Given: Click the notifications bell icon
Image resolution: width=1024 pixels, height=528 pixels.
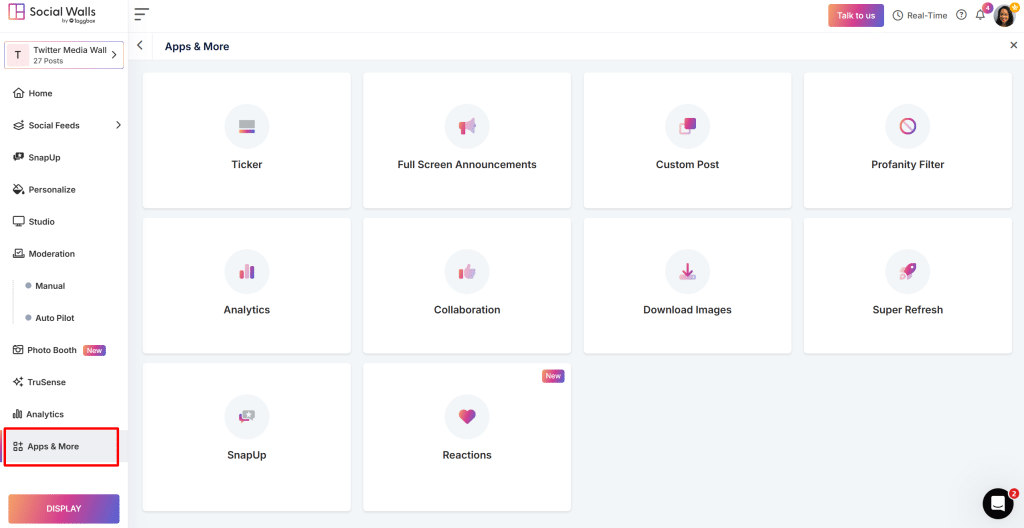Looking at the screenshot, I should pyautogui.click(x=980, y=15).
